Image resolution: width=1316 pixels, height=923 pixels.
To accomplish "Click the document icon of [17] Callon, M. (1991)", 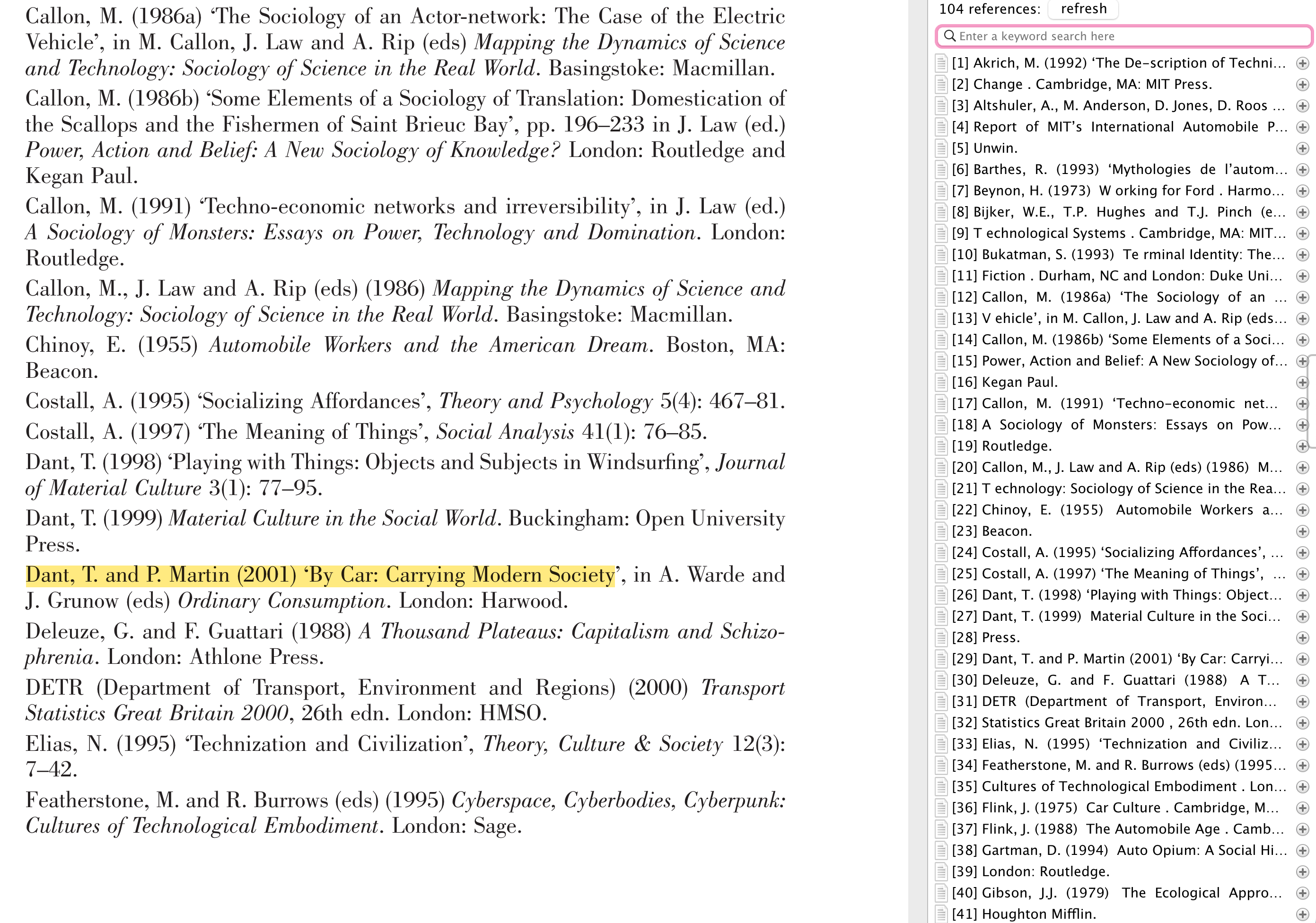I will tap(940, 403).
